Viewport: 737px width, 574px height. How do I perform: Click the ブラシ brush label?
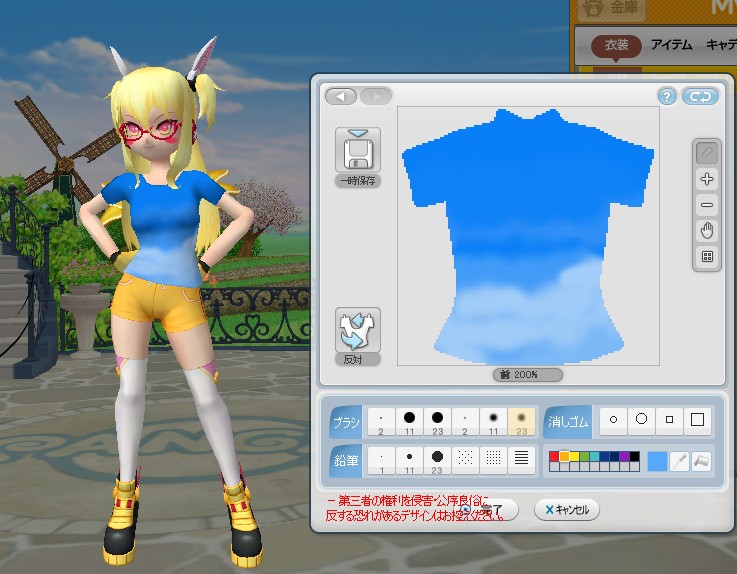[345, 422]
